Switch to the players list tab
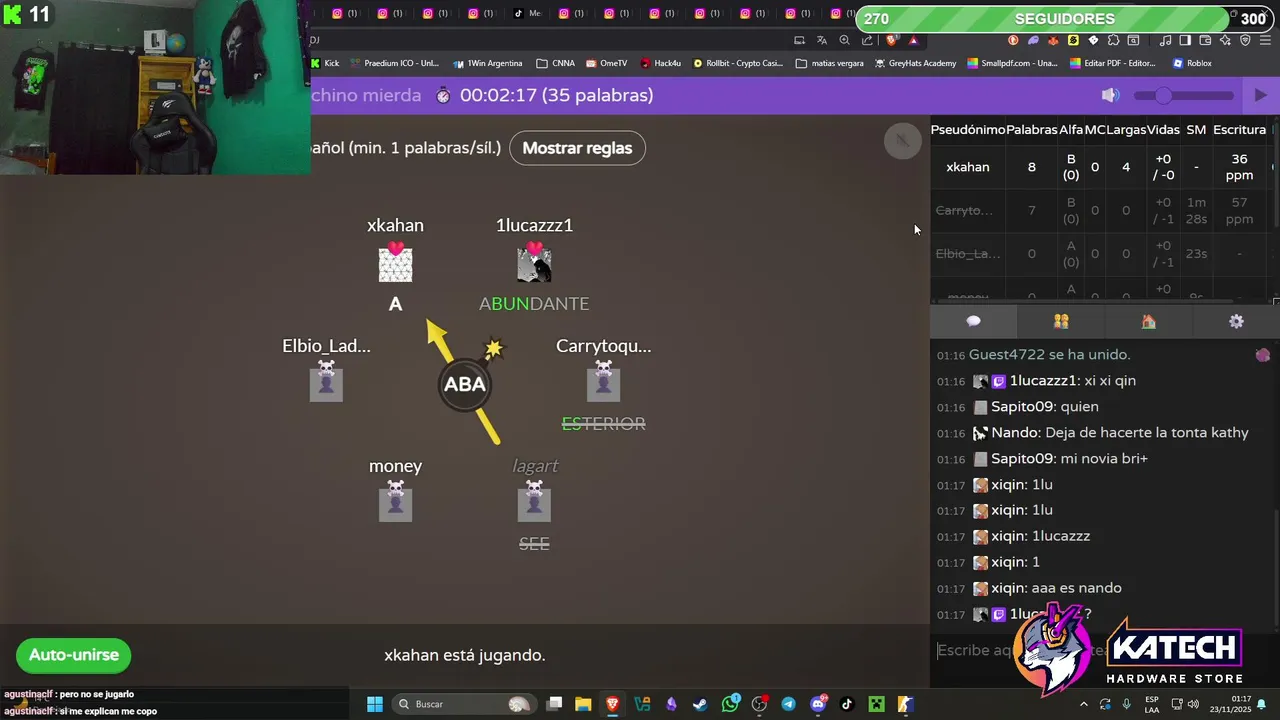Screen dimensions: 1280x720 [x=1061, y=321]
